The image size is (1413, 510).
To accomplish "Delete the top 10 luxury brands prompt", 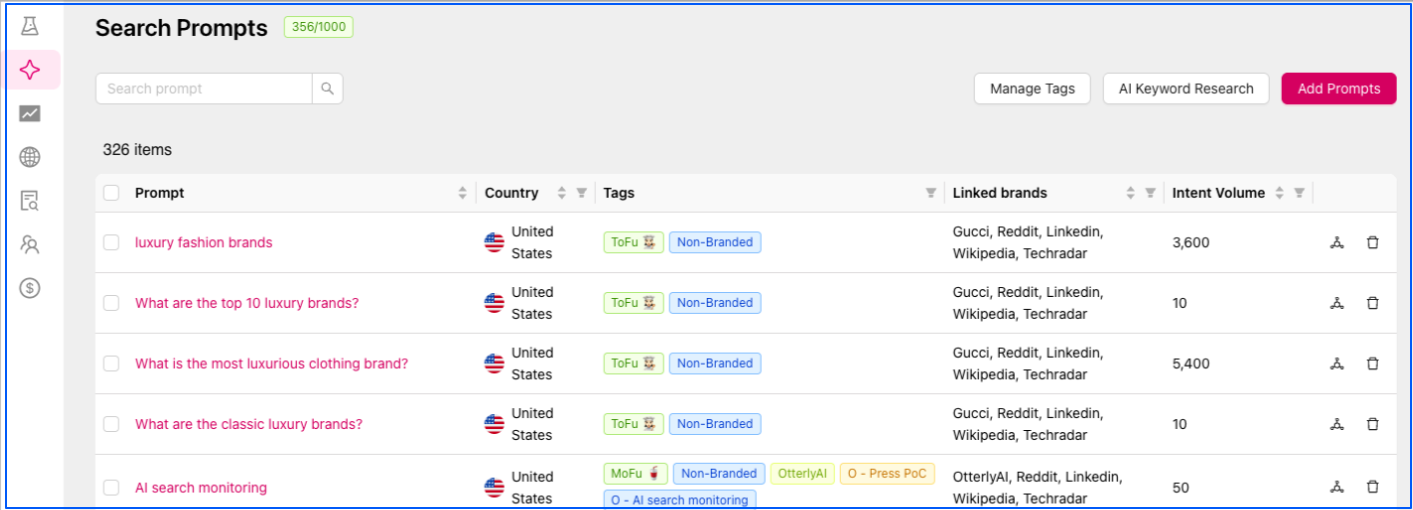I will point(1372,303).
